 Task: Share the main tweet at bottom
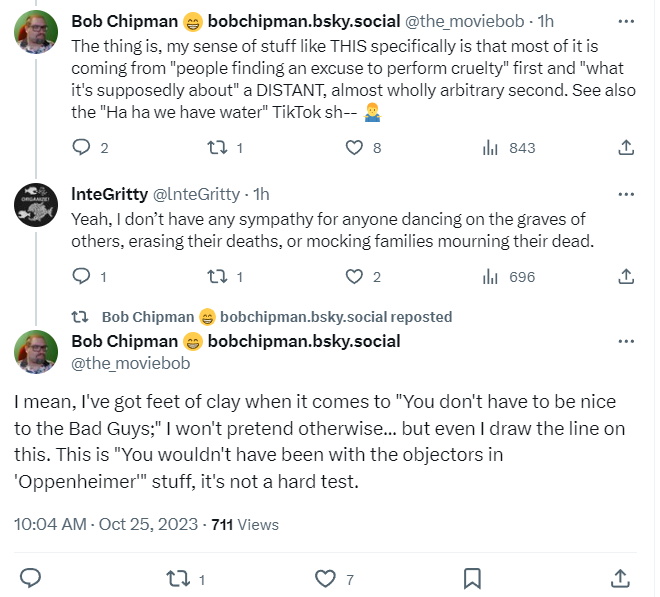click(620, 578)
